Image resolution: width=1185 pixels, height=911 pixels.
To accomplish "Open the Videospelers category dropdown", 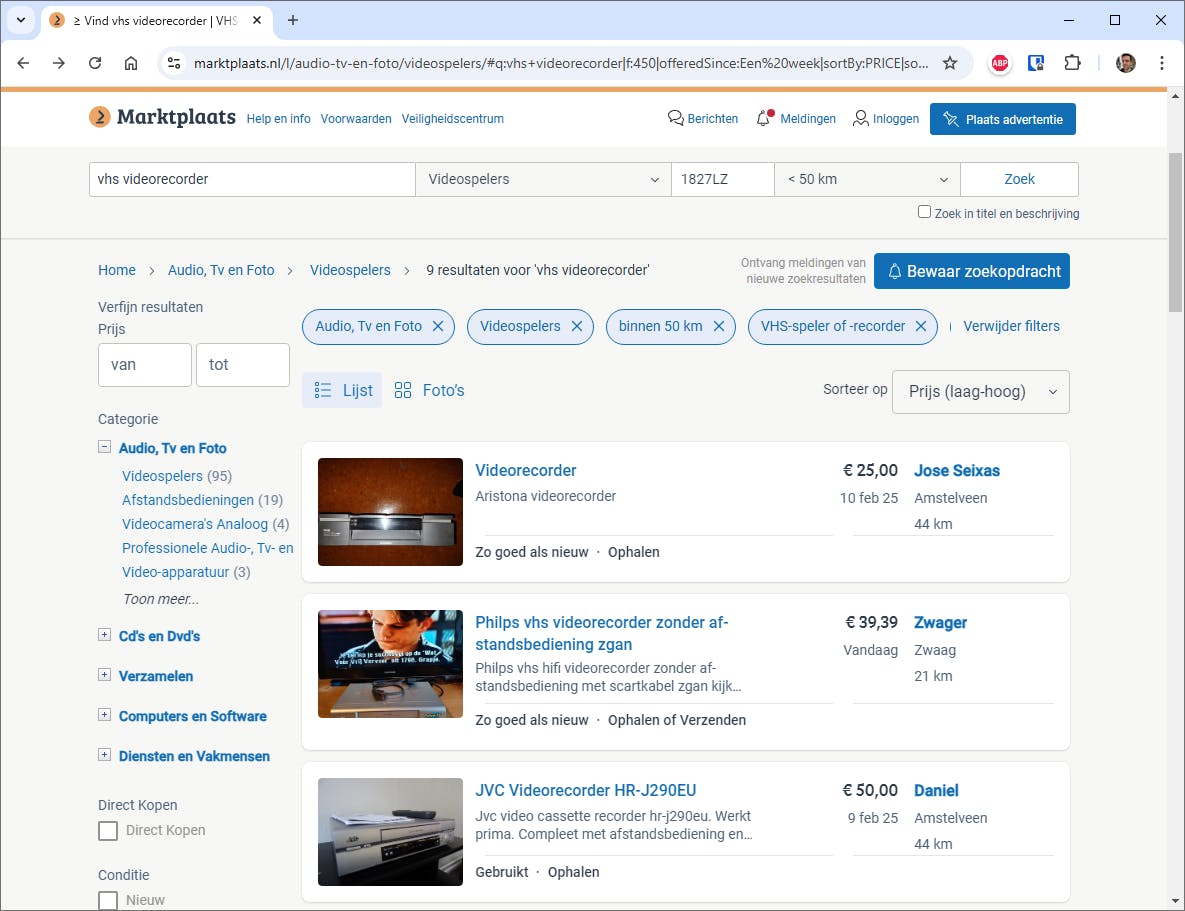I will (x=543, y=179).
